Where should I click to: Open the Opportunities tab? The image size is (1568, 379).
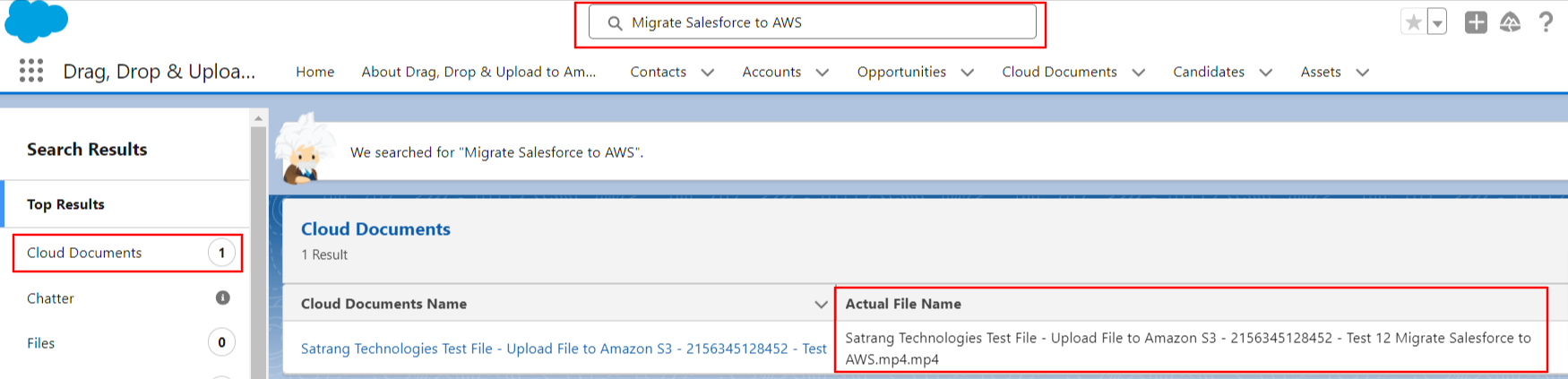[x=901, y=72]
